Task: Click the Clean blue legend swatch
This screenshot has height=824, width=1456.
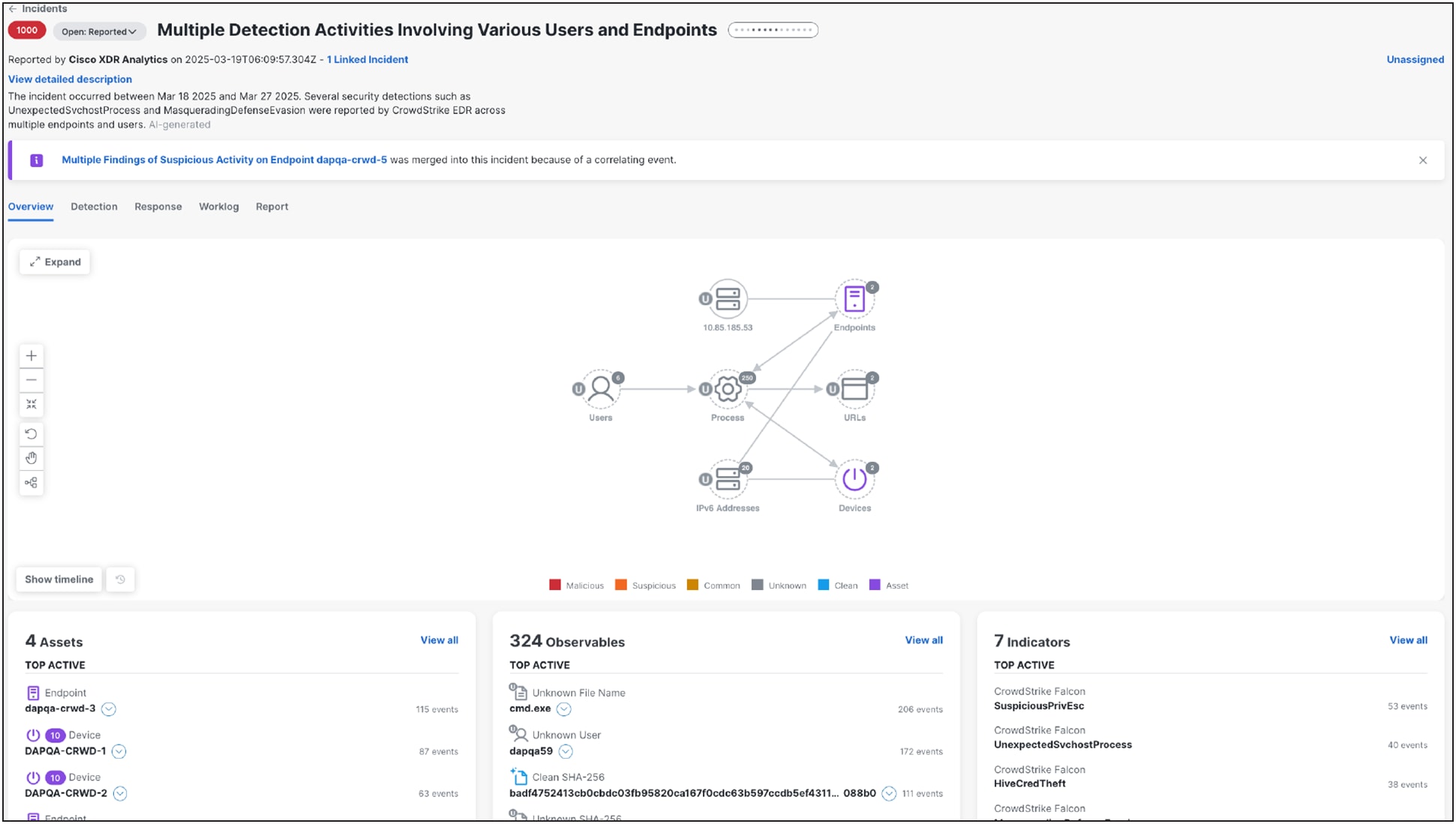Action: [823, 585]
